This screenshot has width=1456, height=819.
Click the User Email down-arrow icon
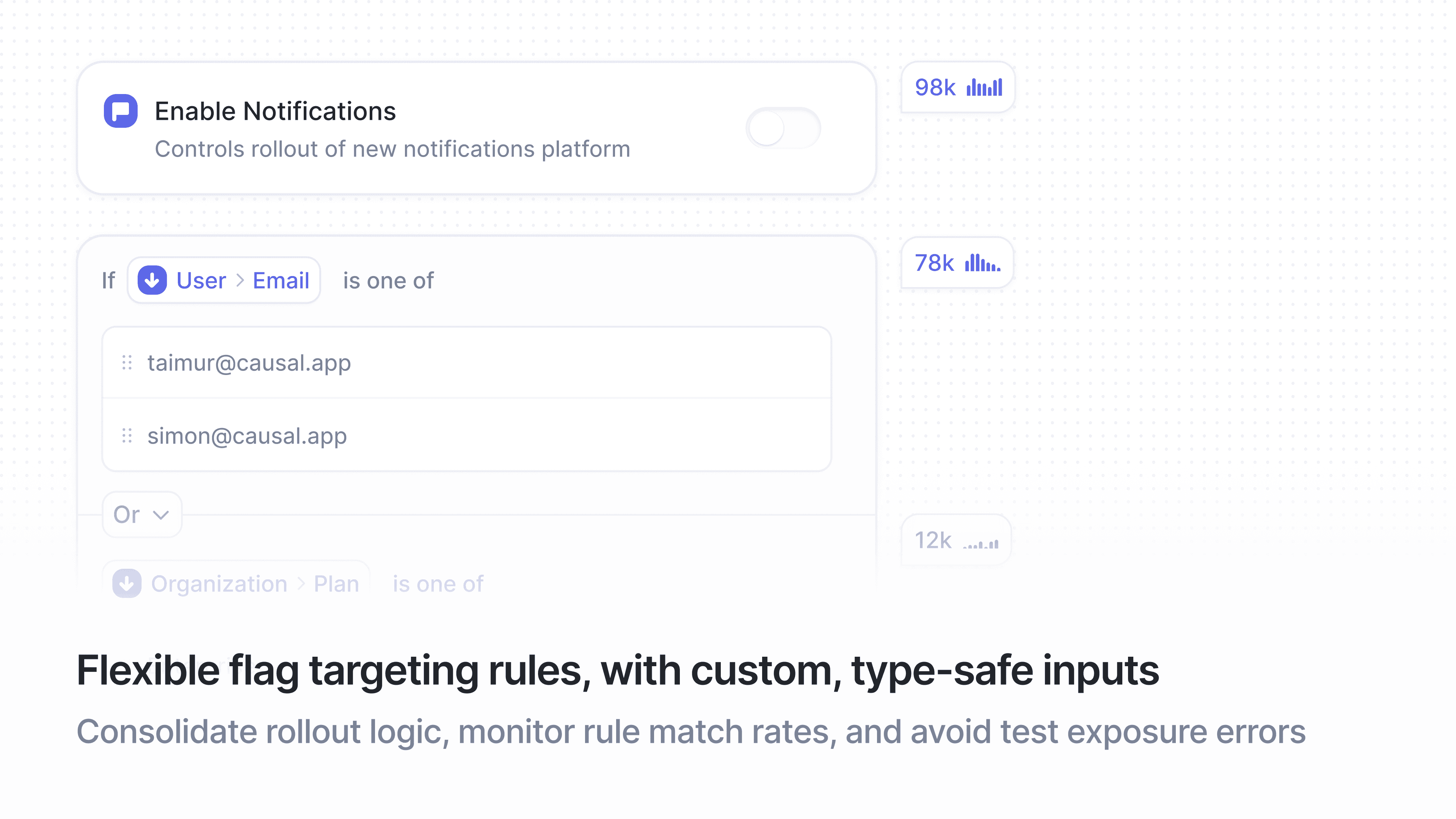[152, 280]
